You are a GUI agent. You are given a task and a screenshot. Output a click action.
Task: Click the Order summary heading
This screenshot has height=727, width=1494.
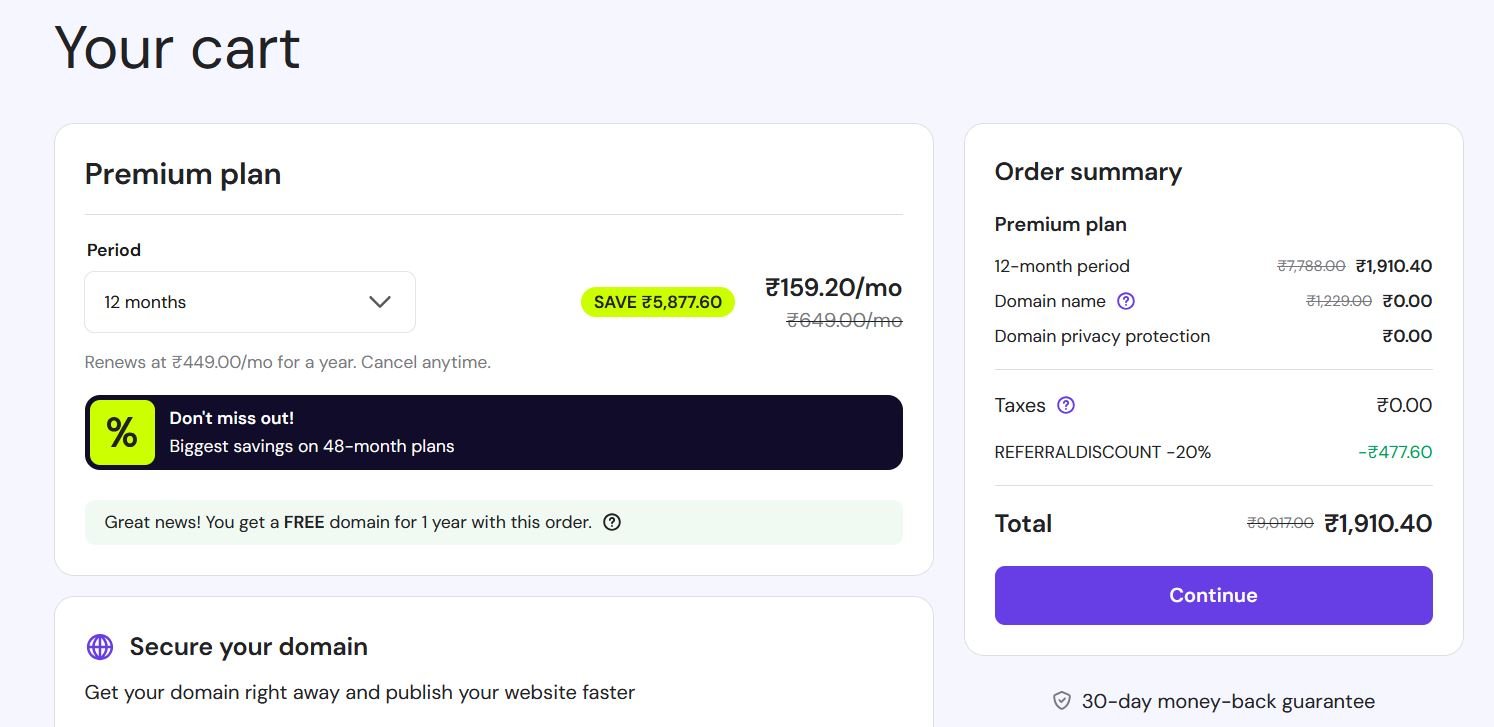click(x=1088, y=172)
